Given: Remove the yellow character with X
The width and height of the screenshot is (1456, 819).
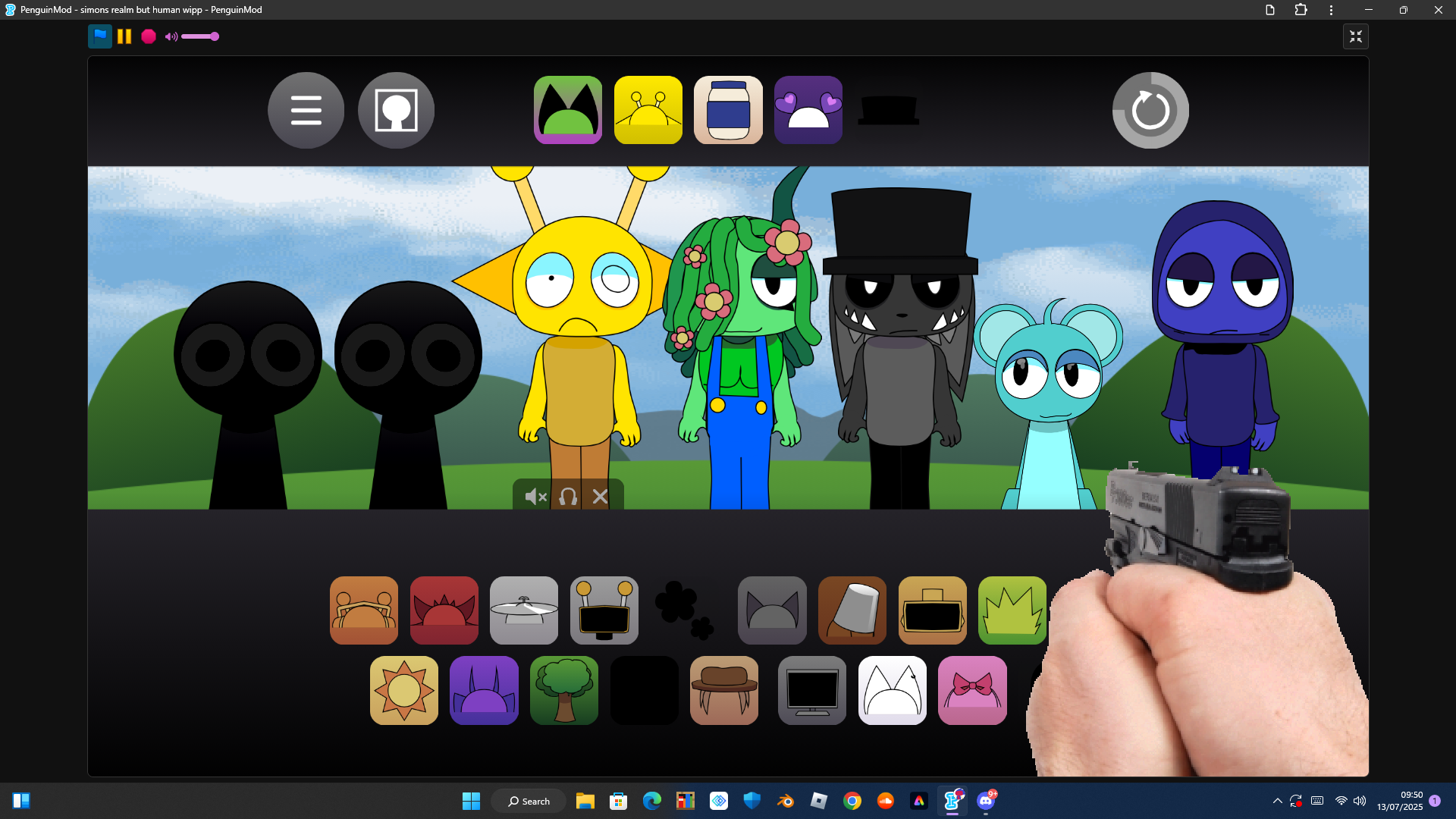Looking at the screenshot, I should [x=600, y=497].
